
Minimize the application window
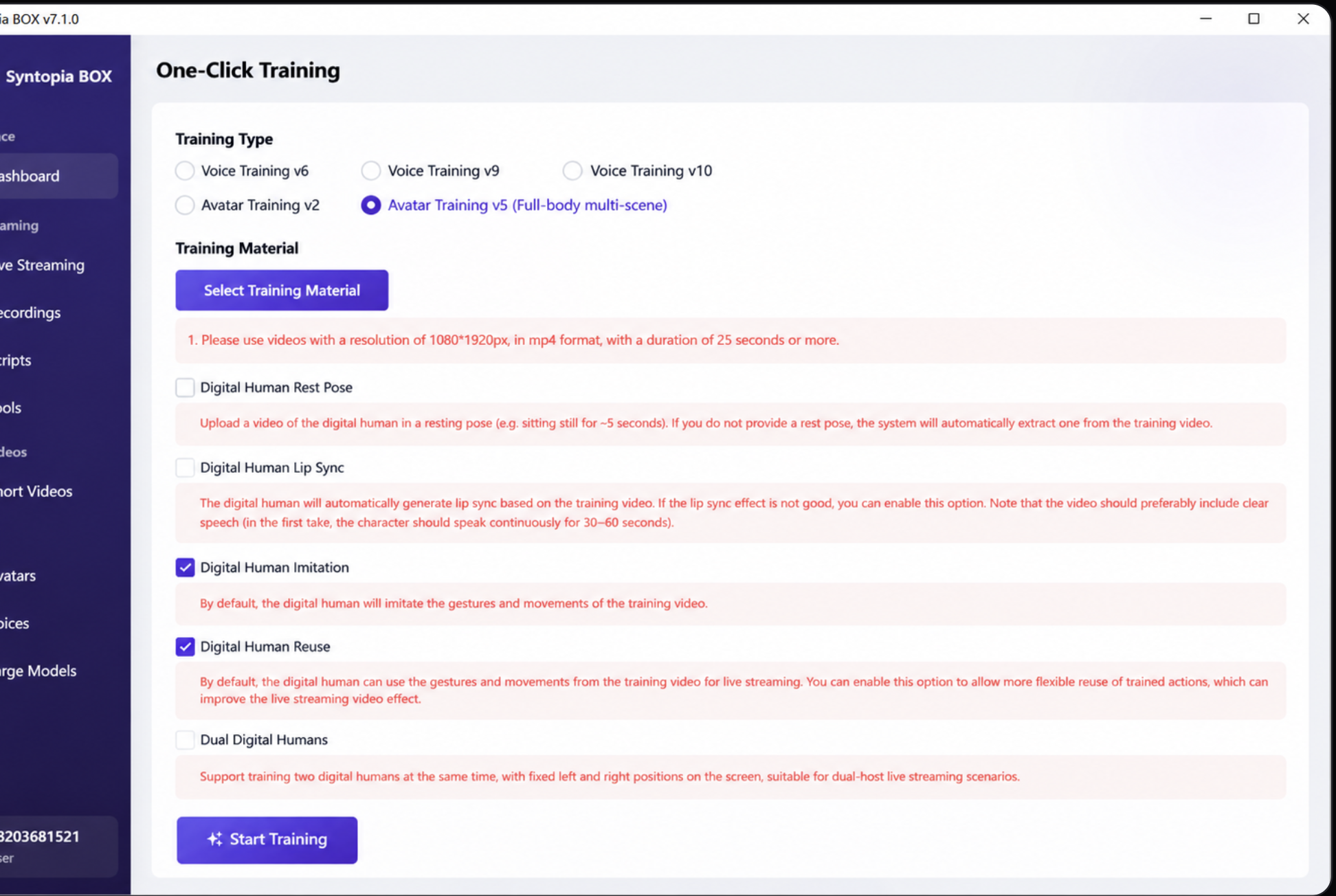1205,19
